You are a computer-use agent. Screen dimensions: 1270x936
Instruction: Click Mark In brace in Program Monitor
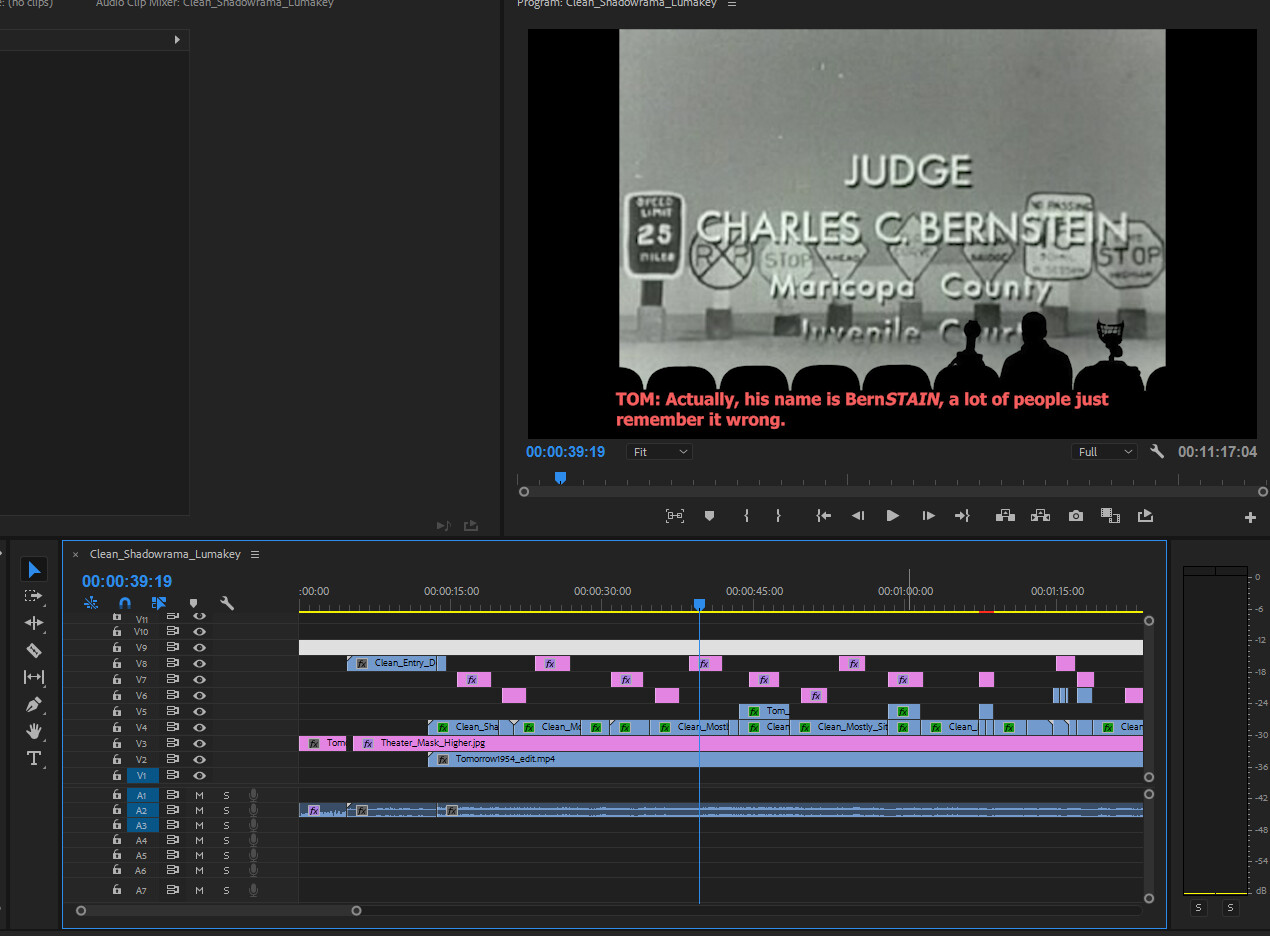pyautogui.click(x=745, y=516)
